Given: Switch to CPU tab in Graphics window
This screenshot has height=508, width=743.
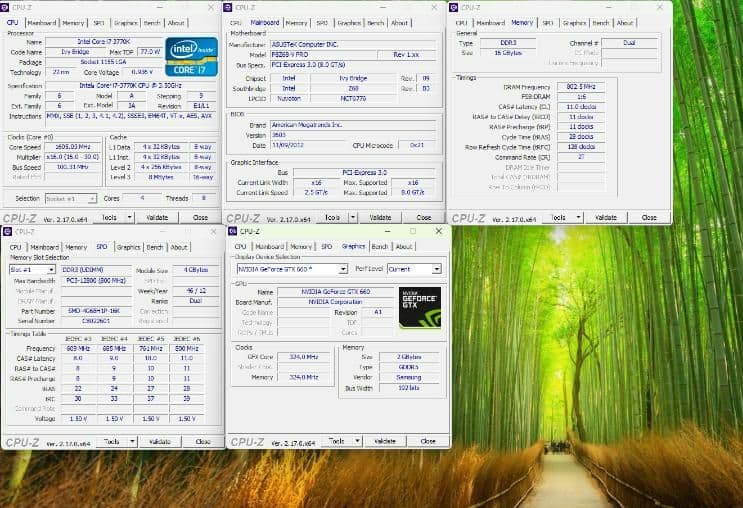Looking at the screenshot, I should tap(240, 247).
